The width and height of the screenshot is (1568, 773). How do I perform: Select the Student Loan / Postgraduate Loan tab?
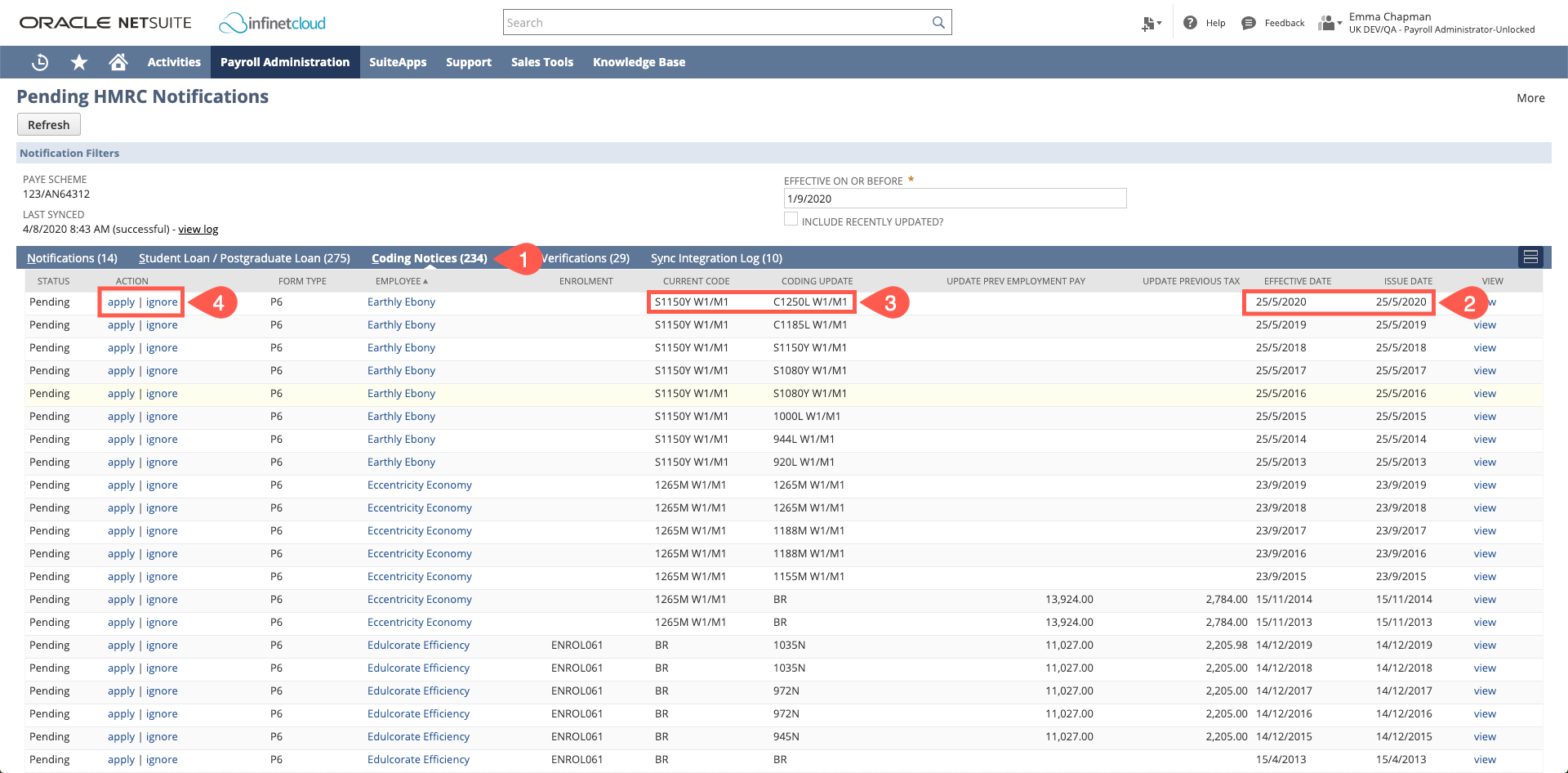[x=244, y=257]
